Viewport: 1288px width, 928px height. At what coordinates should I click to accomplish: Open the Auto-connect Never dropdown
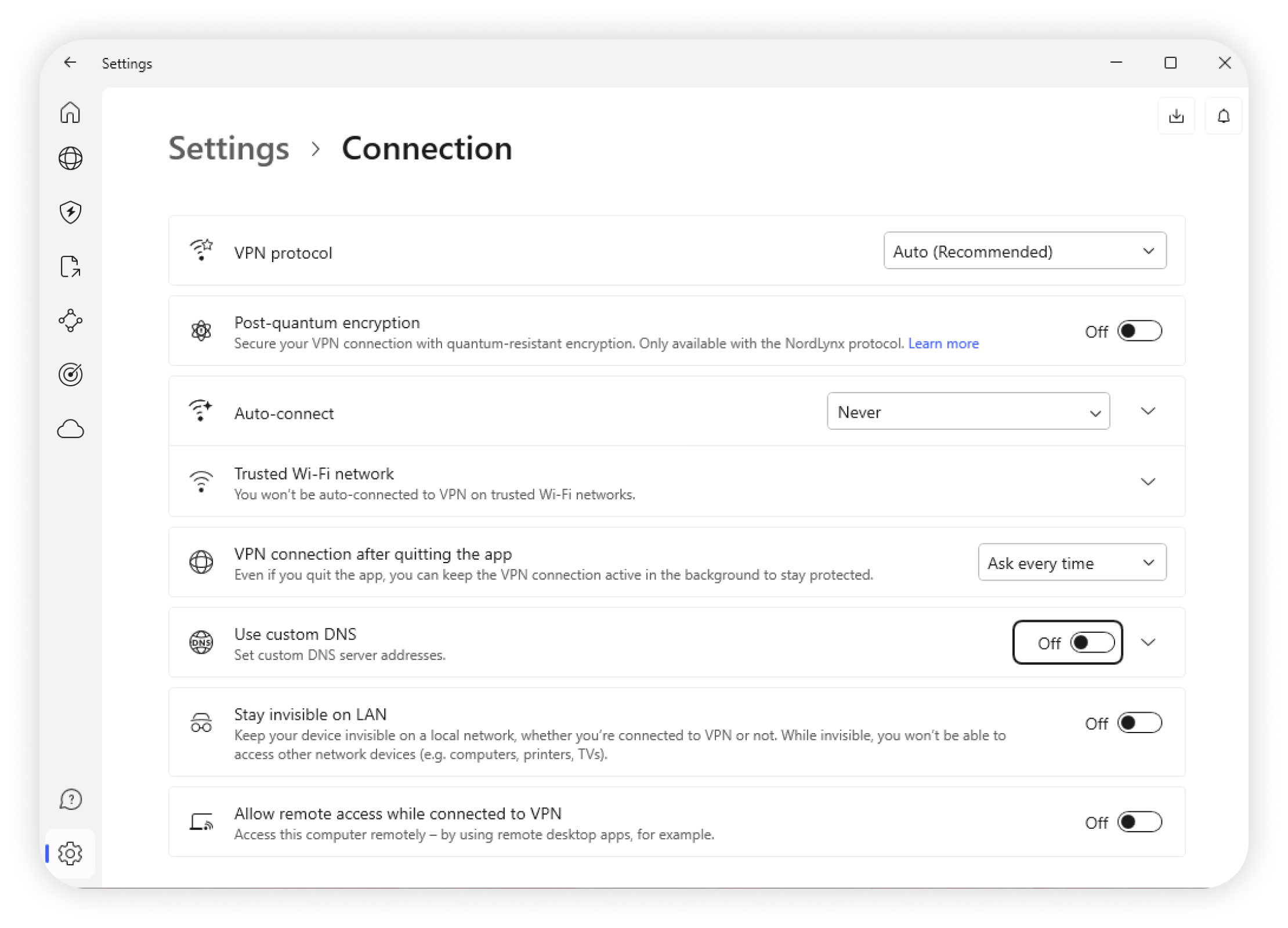point(968,412)
